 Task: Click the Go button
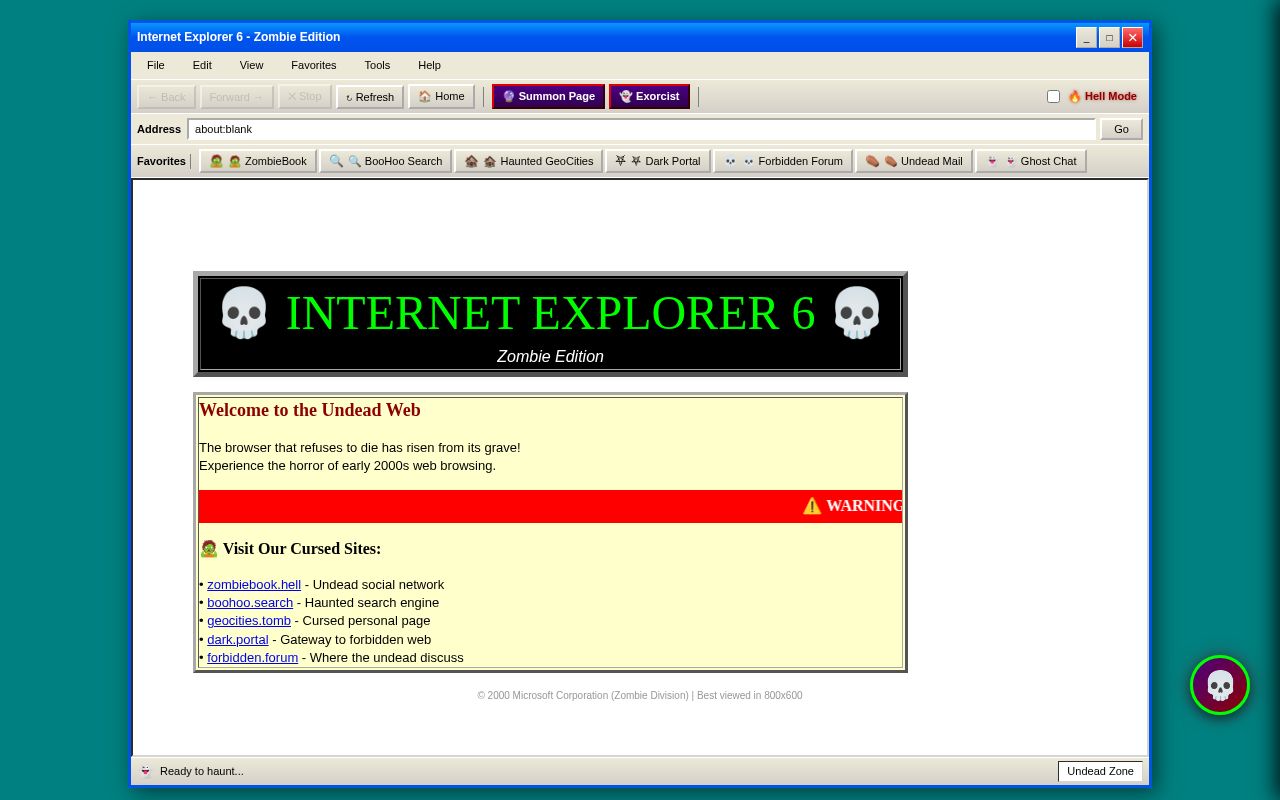tap(1121, 129)
